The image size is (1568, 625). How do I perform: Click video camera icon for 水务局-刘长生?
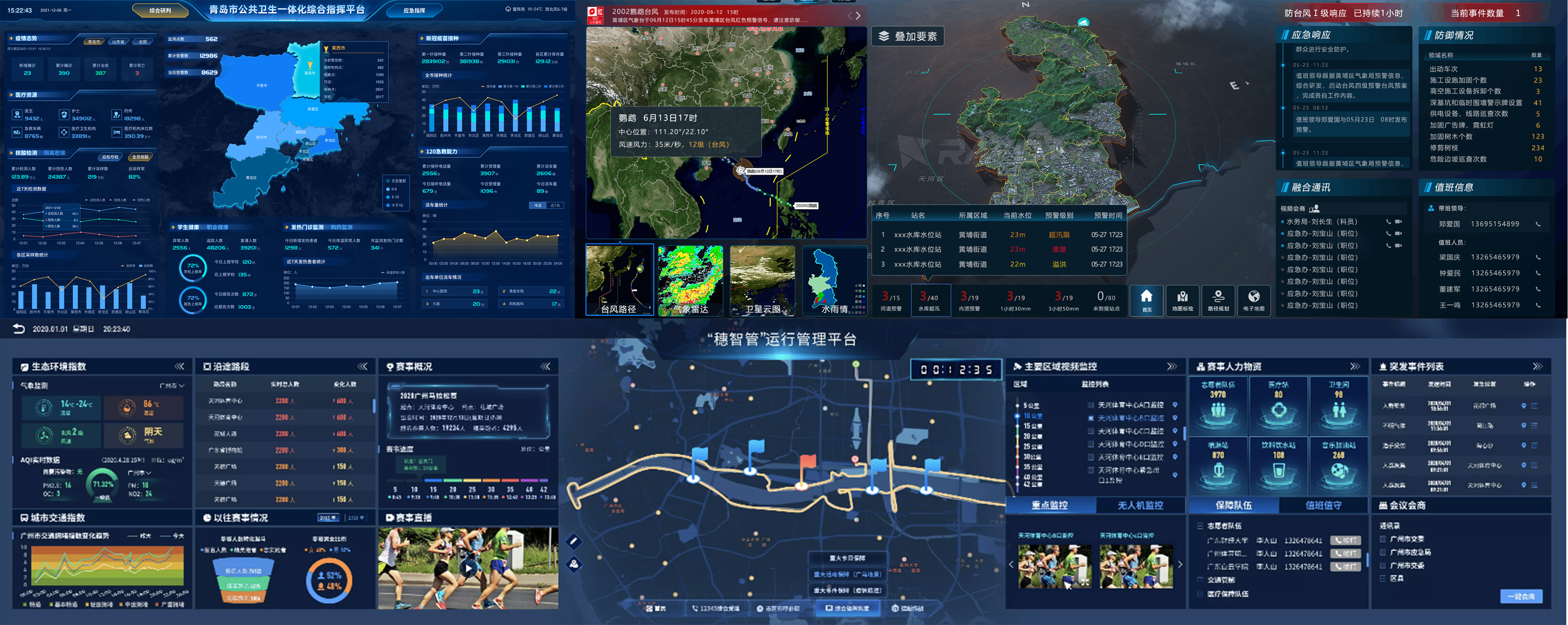[x=1398, y=222]
